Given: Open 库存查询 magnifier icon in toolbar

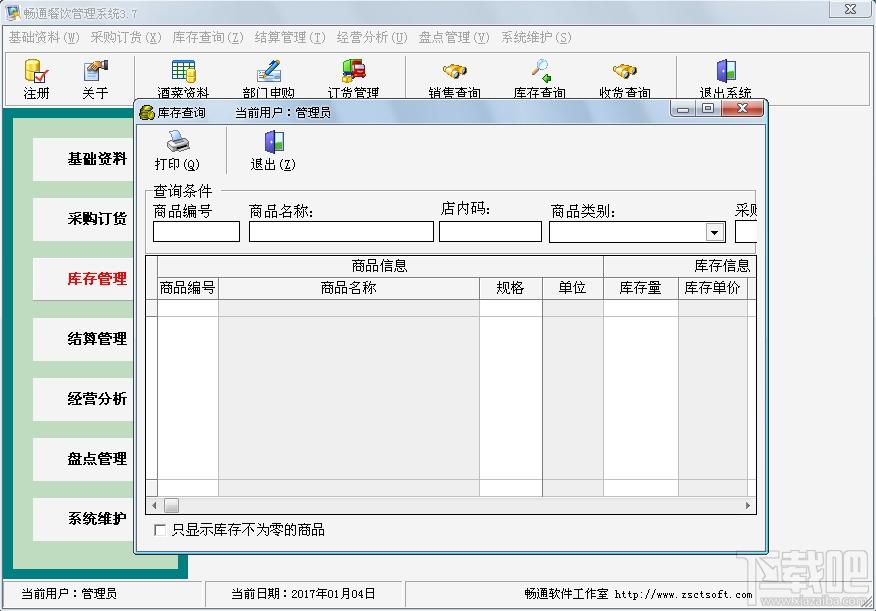Looking at the screenshot, I should pyautogui.click(x=540, y=71).
